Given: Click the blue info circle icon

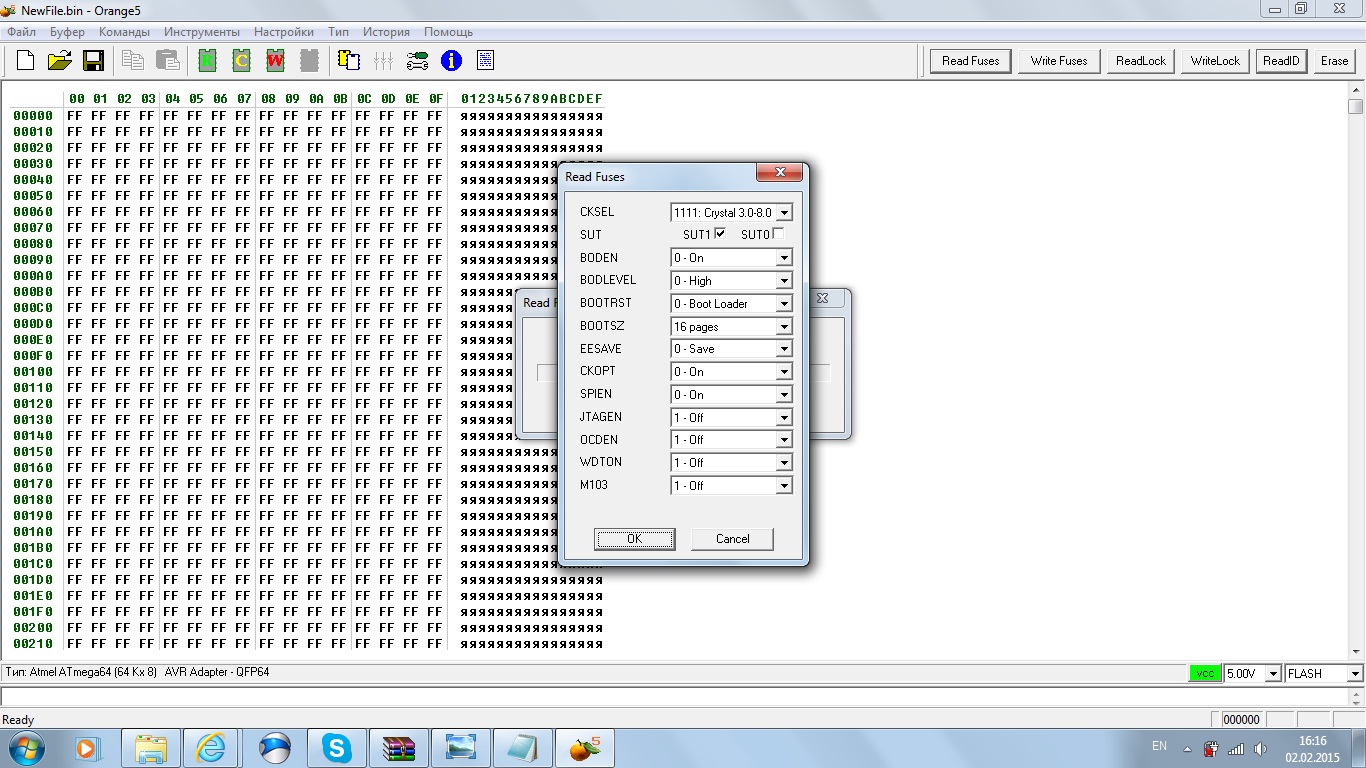Looking at the screenshot, I should point(451,61).
